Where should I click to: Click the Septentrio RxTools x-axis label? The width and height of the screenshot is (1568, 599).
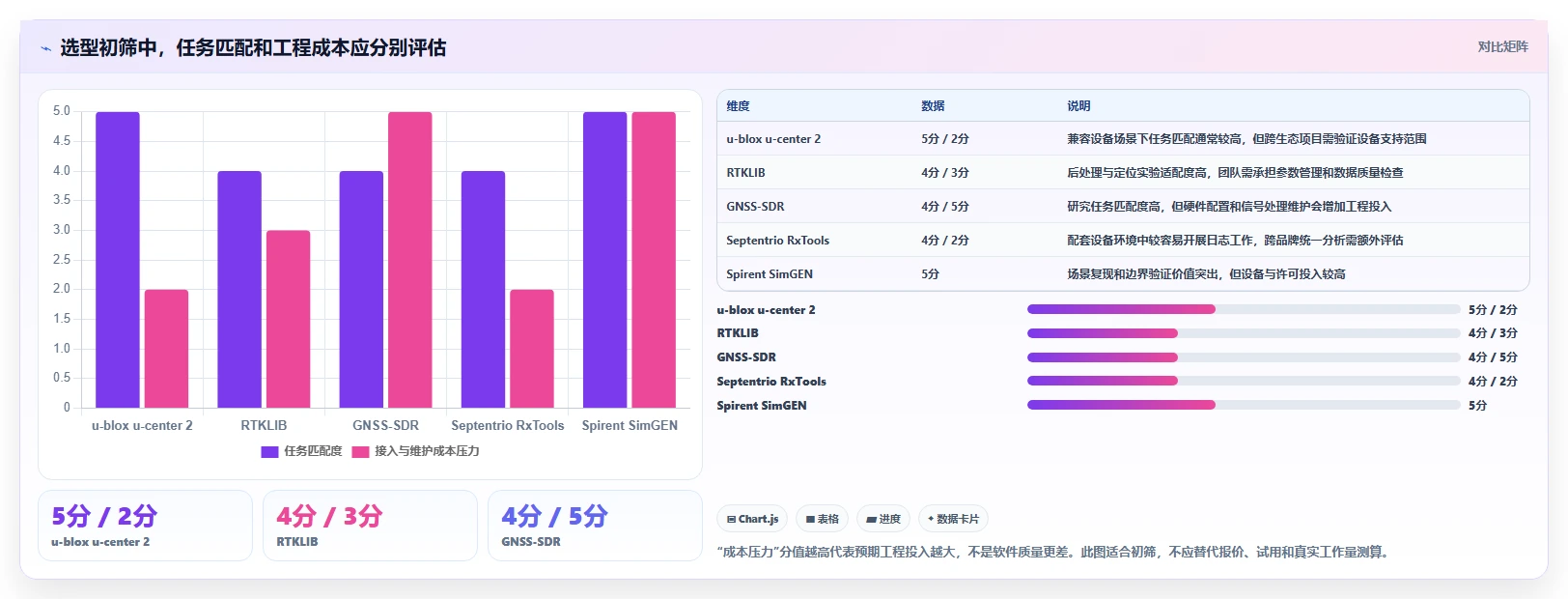pyautogui.click(x=508, y=425)
